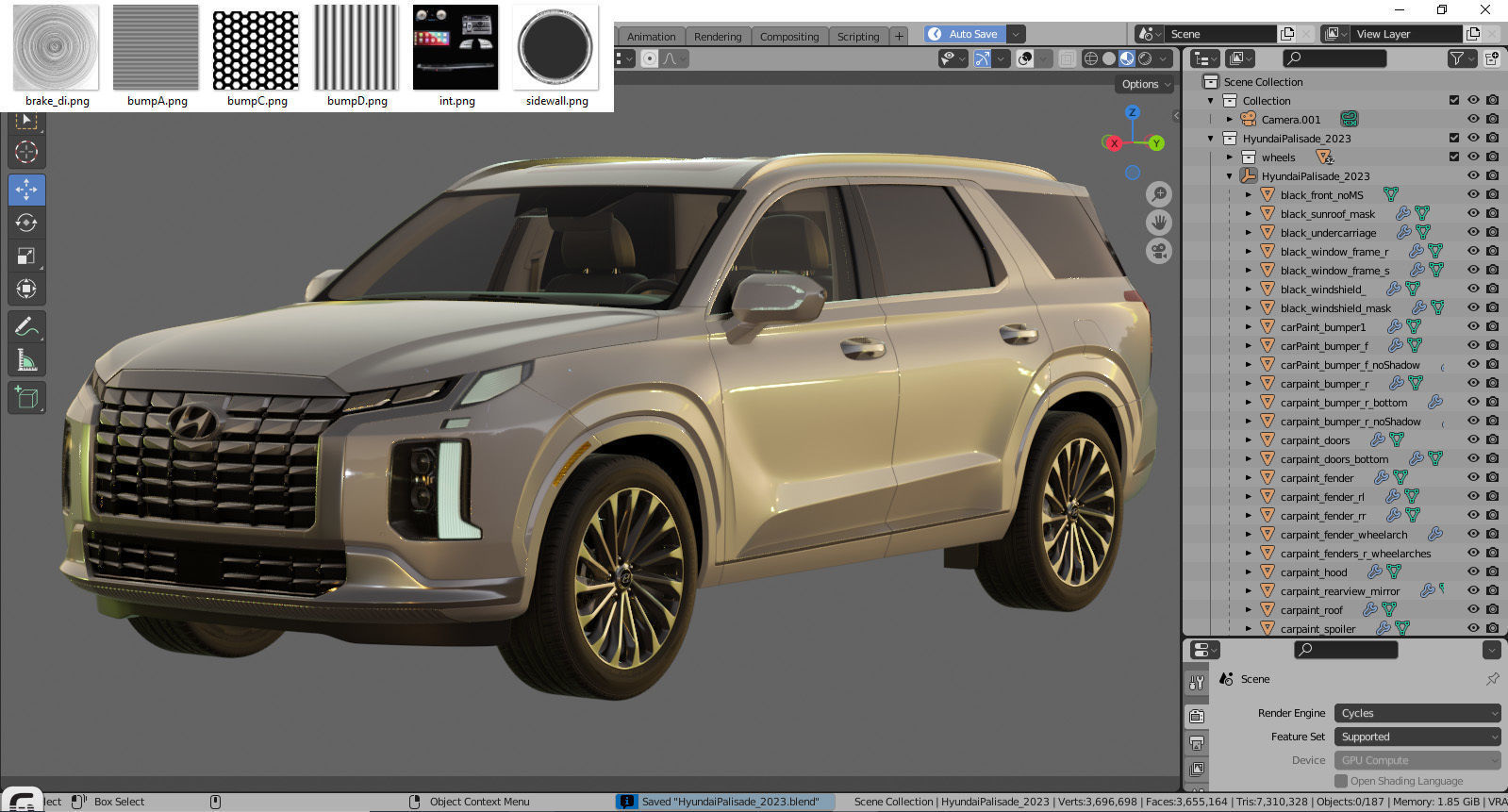This screenshot has width=1508, height=812.
Task: Choose the Measure tool
Action: tap(26, 360)
